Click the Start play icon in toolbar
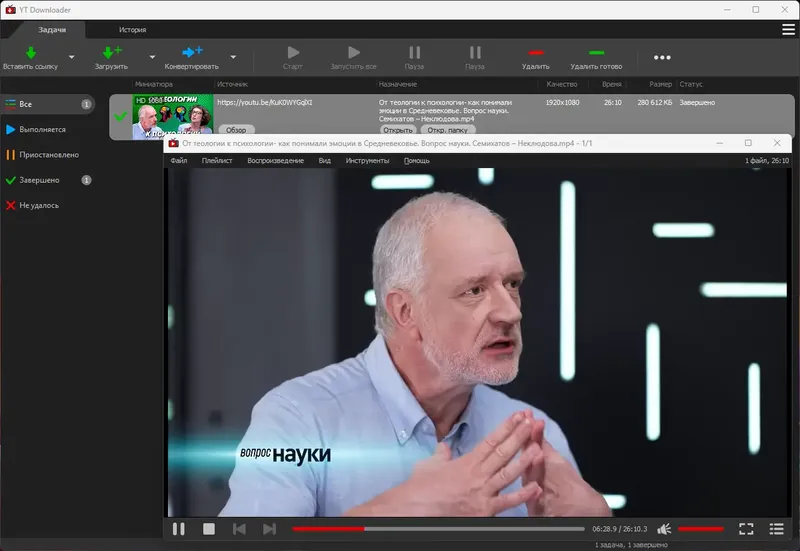 point(293,52)
